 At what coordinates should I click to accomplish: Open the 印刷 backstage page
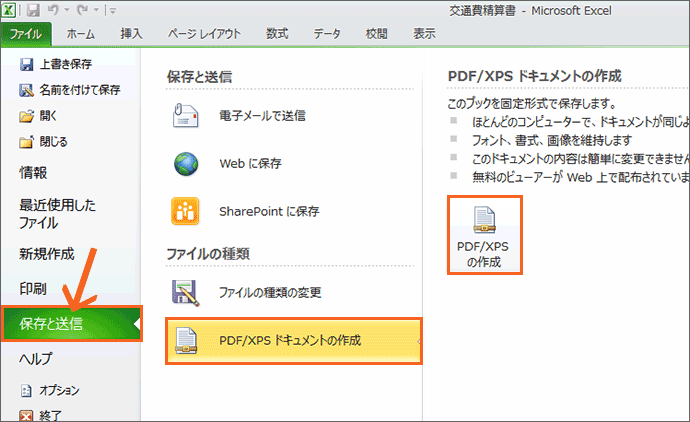coord(33,289)
